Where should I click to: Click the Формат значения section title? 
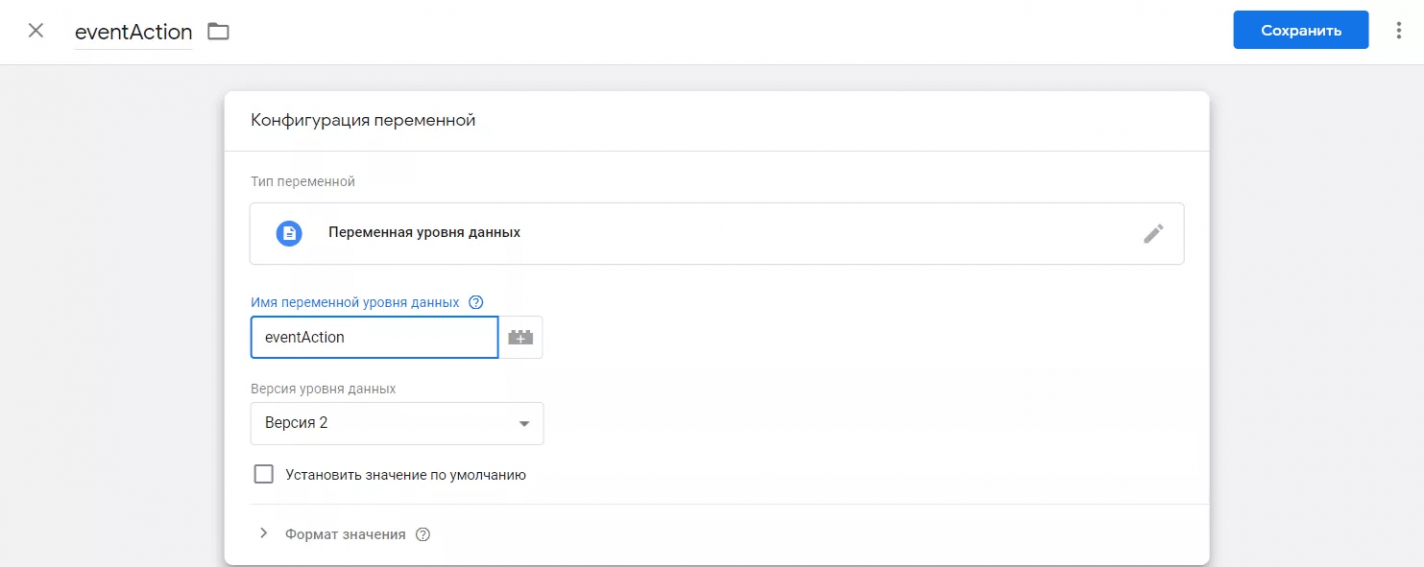pos(345,534)
